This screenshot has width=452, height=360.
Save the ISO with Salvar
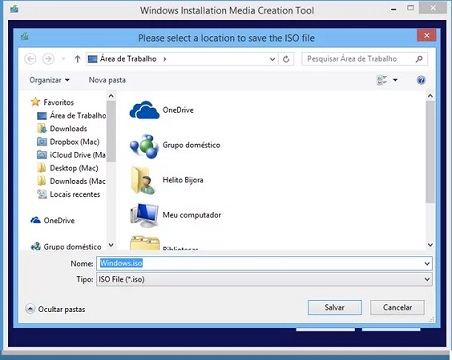335,307
